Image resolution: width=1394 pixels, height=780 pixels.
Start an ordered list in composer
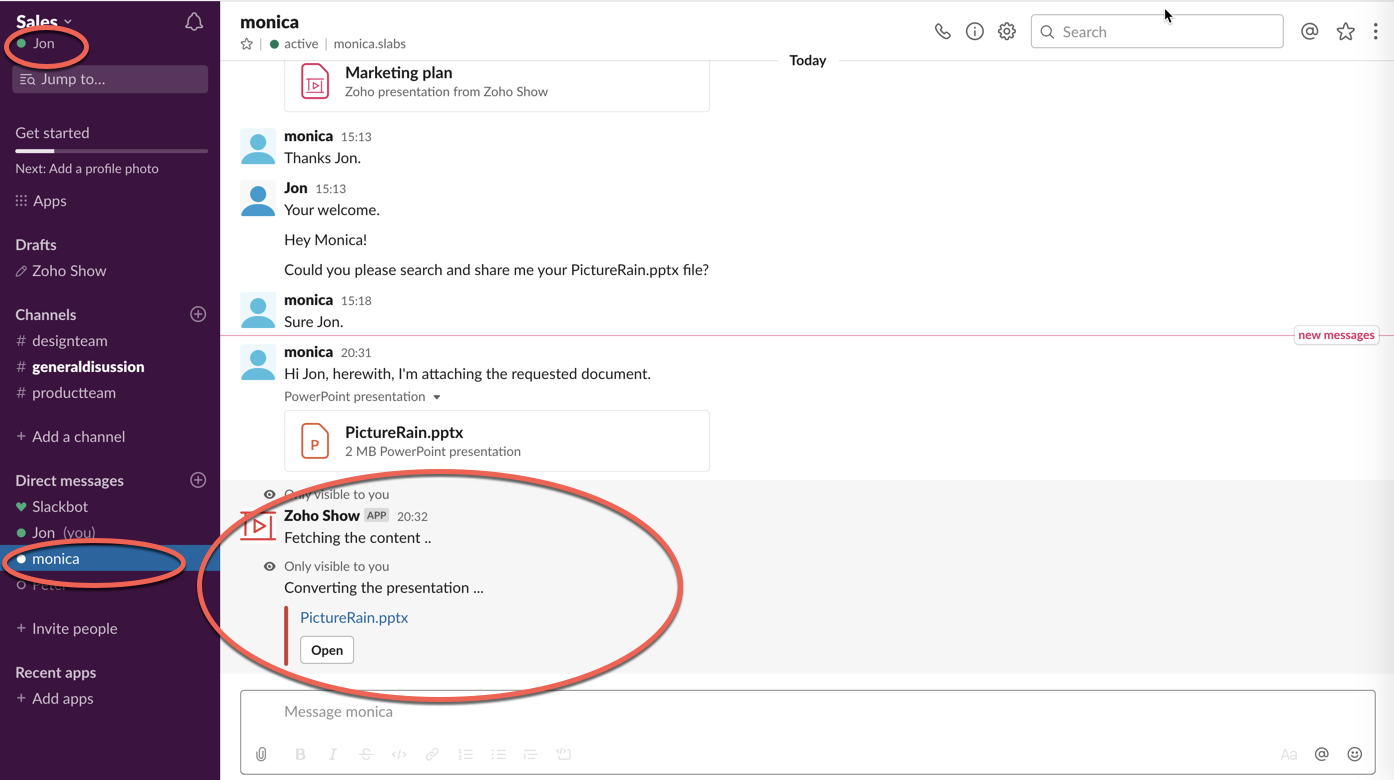pos(465,754)
